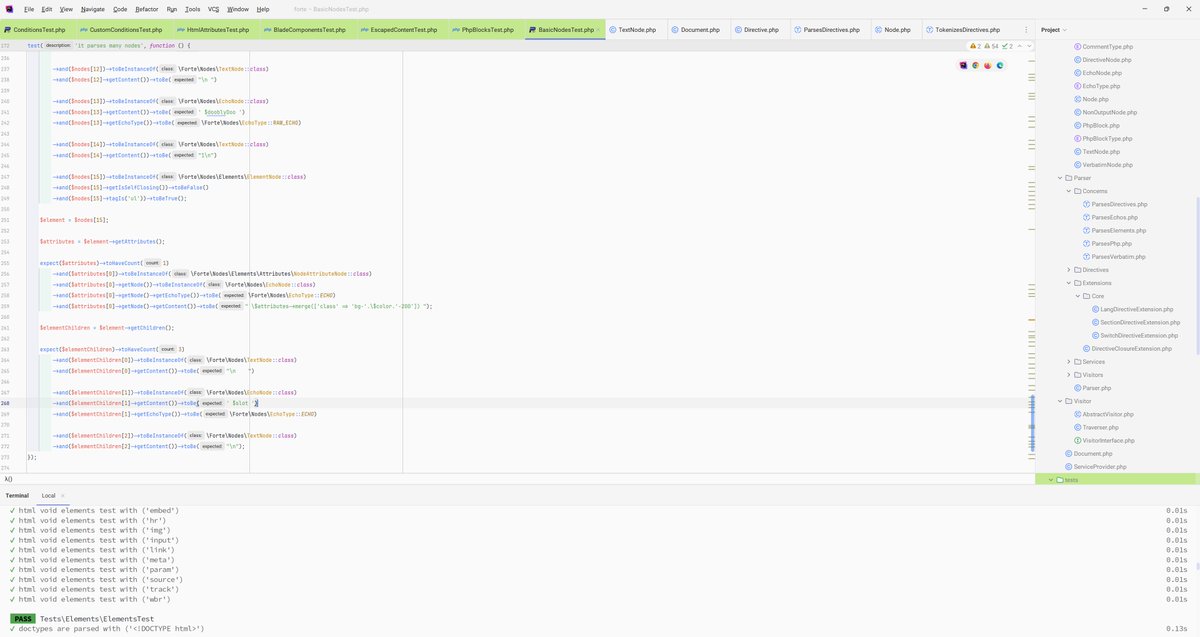Click the ' $slot ' expected value in editor
Screen dimensions: 1200x637
pos(242,403)
